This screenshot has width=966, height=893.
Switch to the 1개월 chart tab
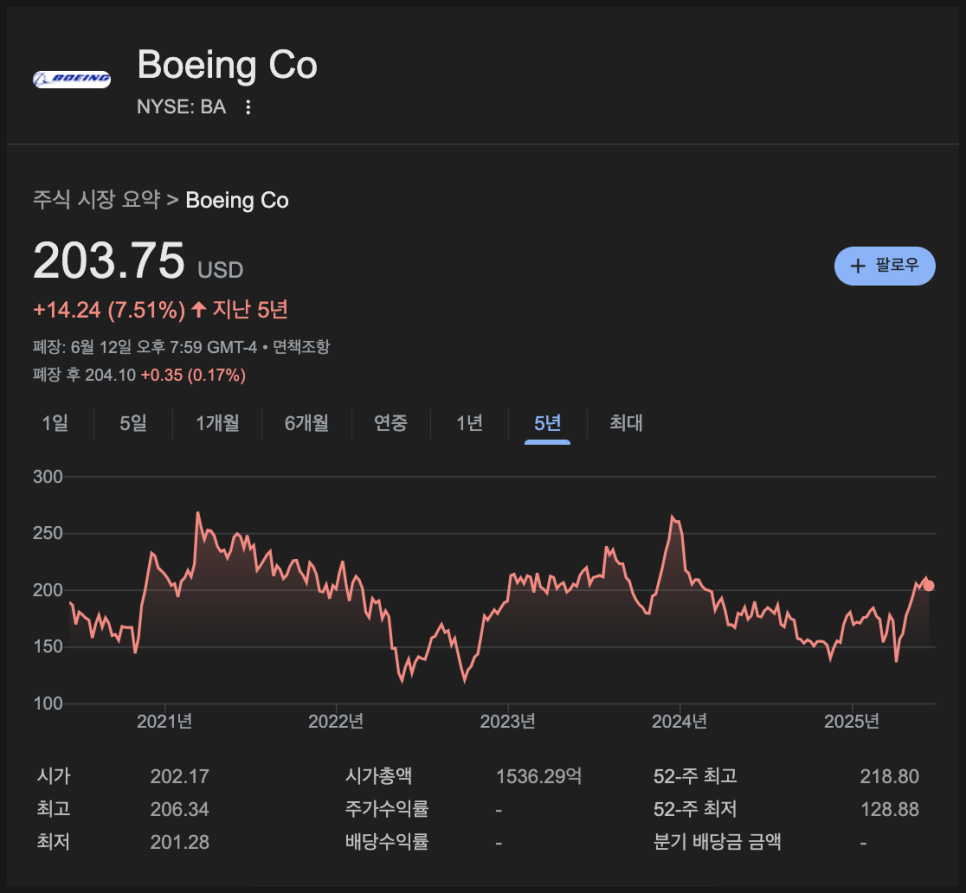click(x=217, y=423)
